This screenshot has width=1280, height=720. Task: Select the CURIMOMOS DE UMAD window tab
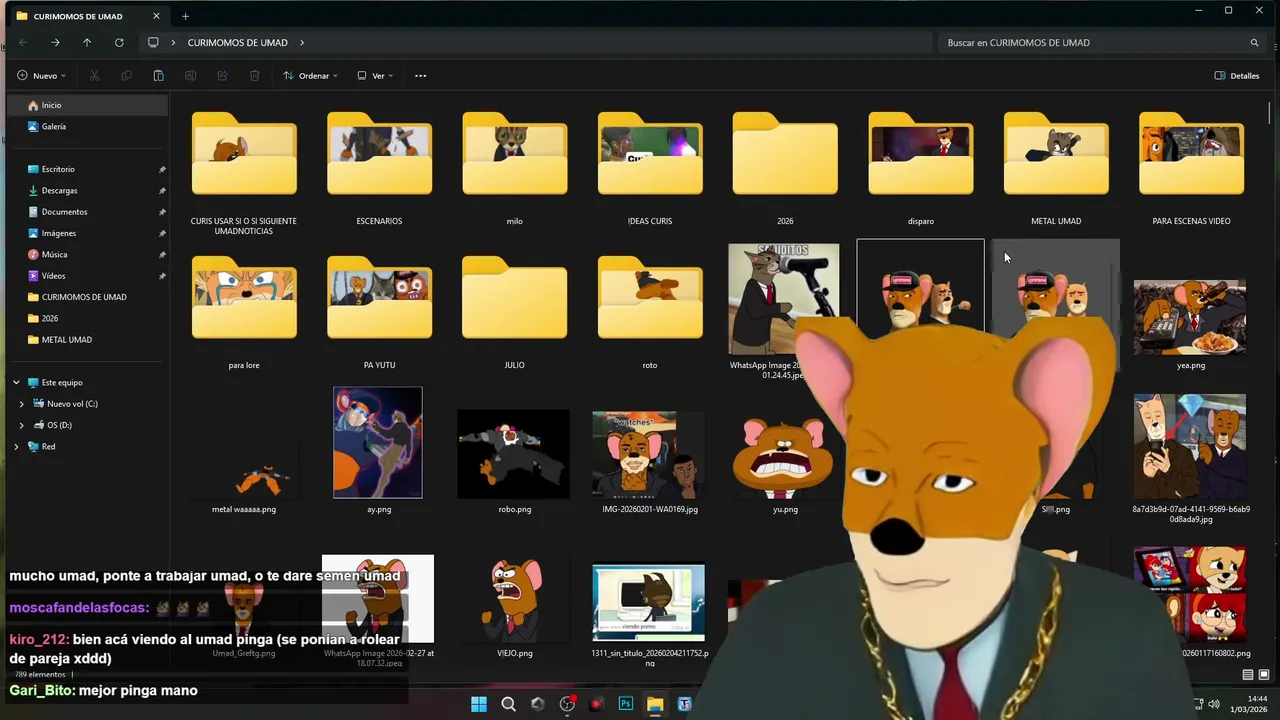[x=86, y=16]
